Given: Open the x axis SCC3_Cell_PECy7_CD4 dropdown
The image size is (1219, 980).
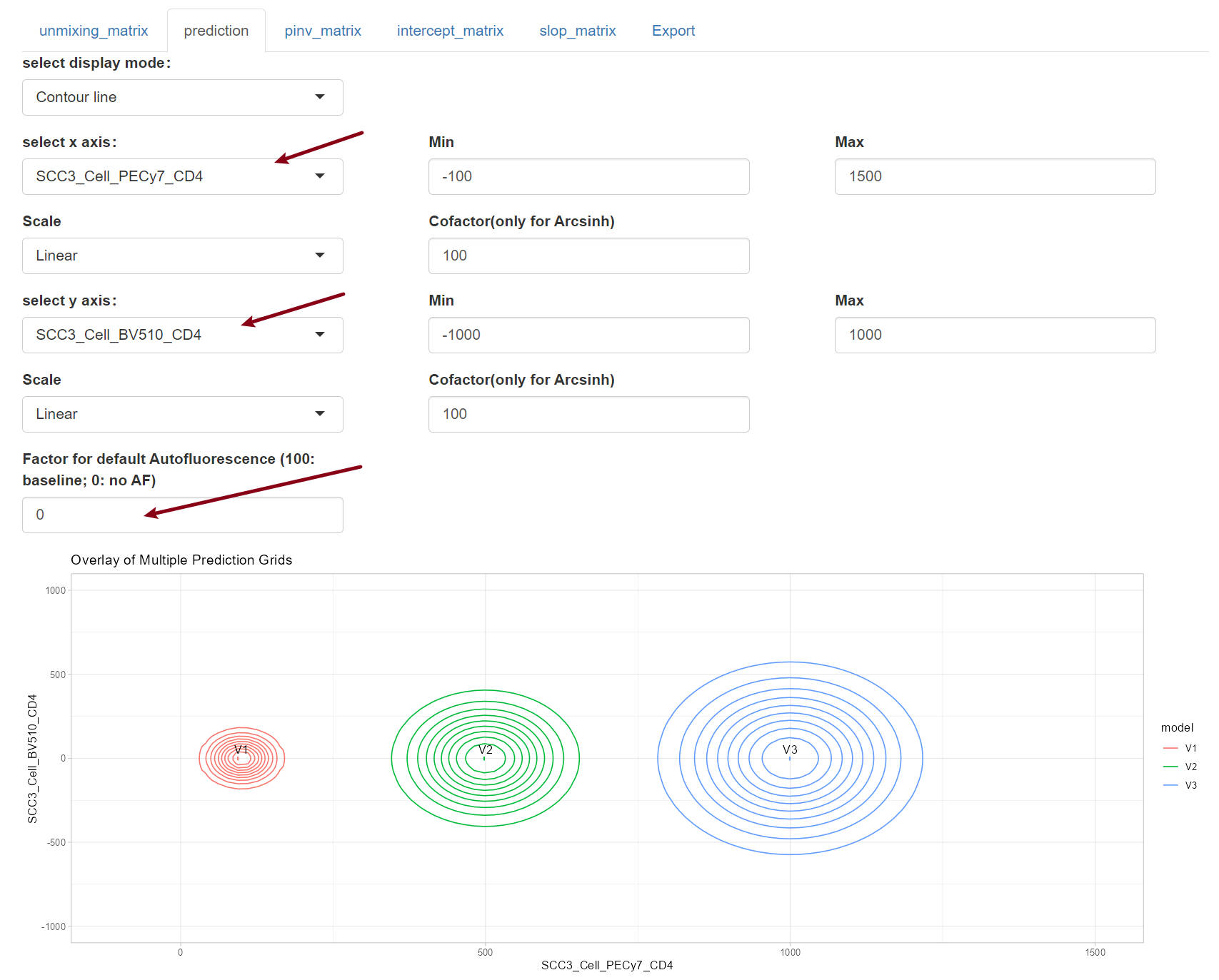Looking at the screenshot, I should tap(182, 176).
